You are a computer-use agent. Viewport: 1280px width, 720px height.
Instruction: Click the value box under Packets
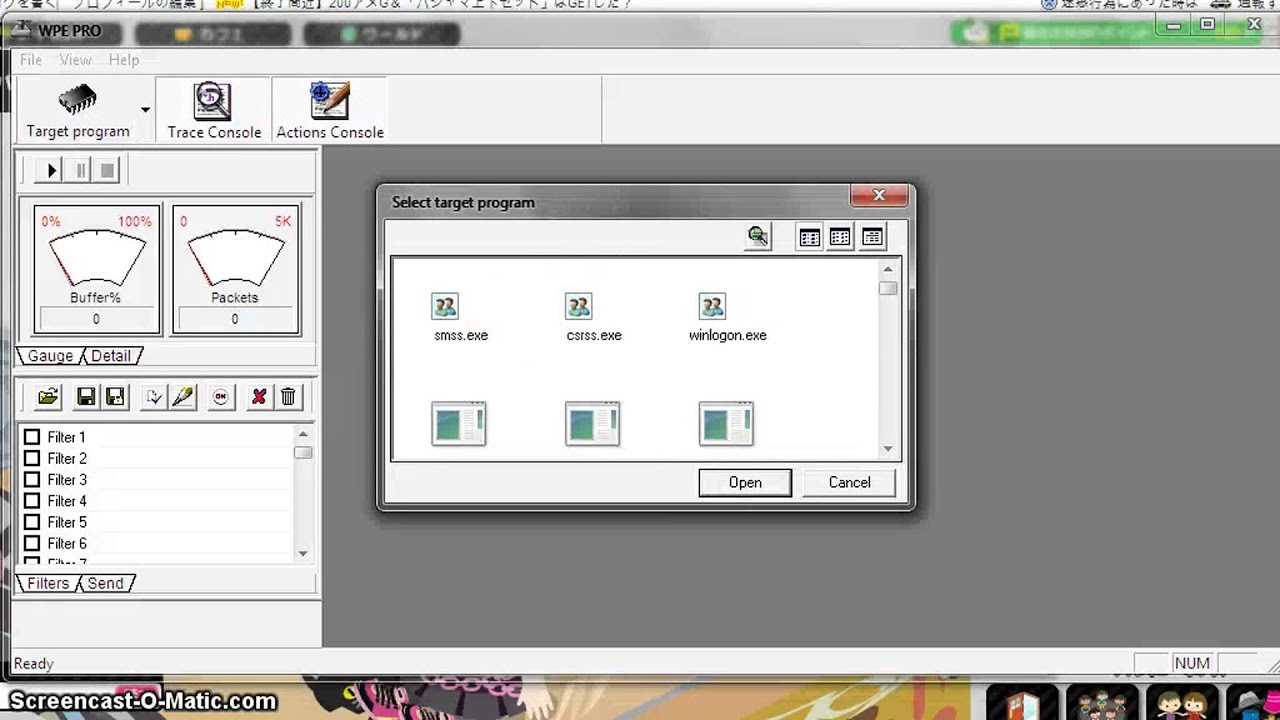pyautogui.click(x=235, y=319)
